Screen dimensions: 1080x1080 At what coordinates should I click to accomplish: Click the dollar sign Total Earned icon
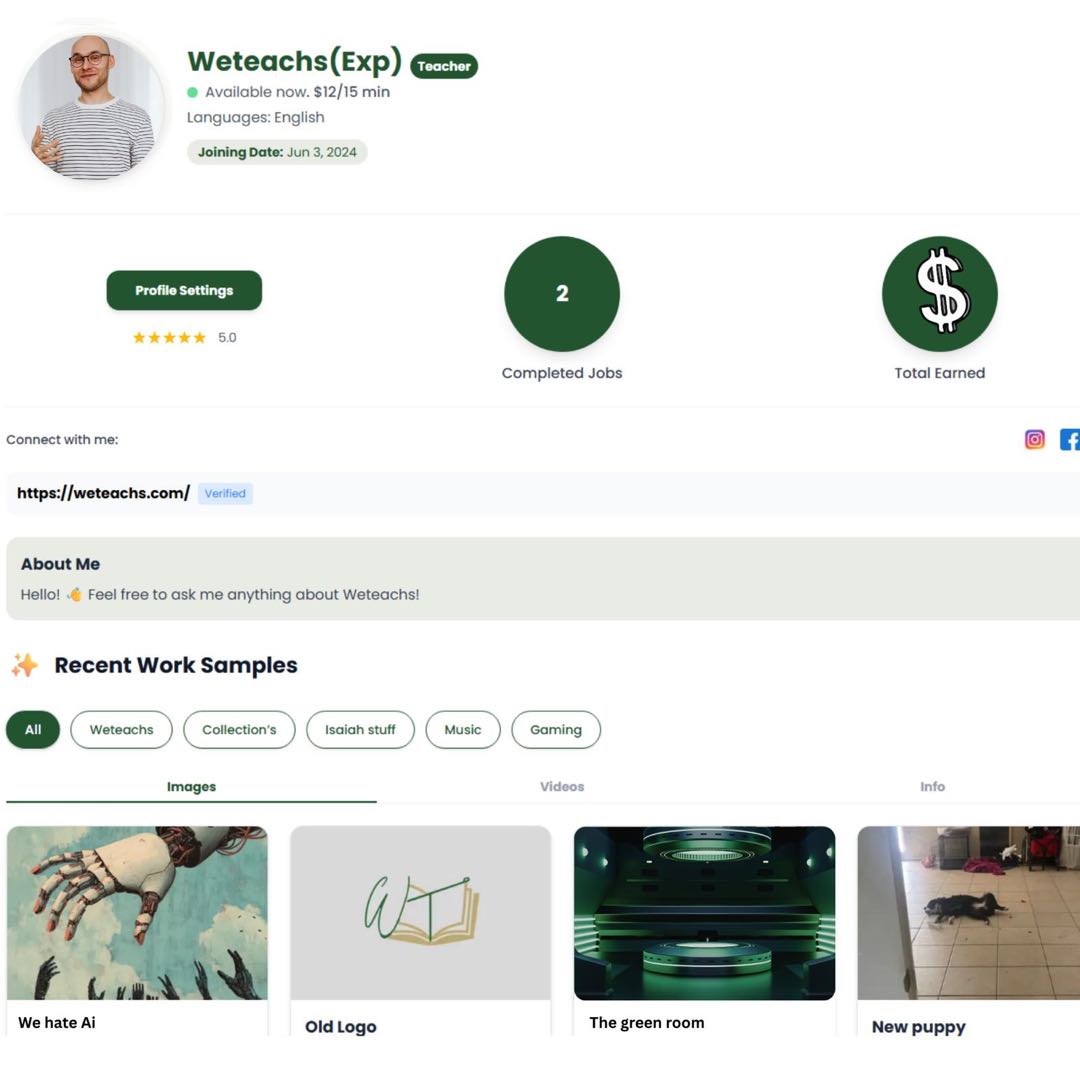[939, 294]
